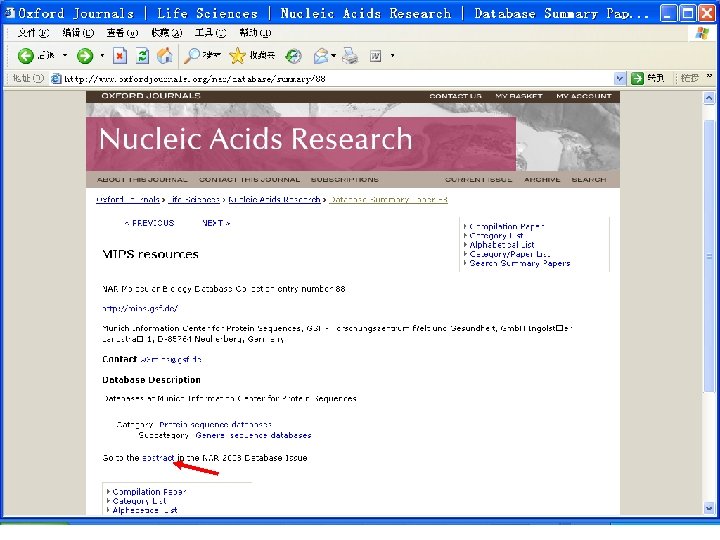Open the Favorites menu in menu bar
The height and width of the screenshot is (540, 720).
click(167, 33)
